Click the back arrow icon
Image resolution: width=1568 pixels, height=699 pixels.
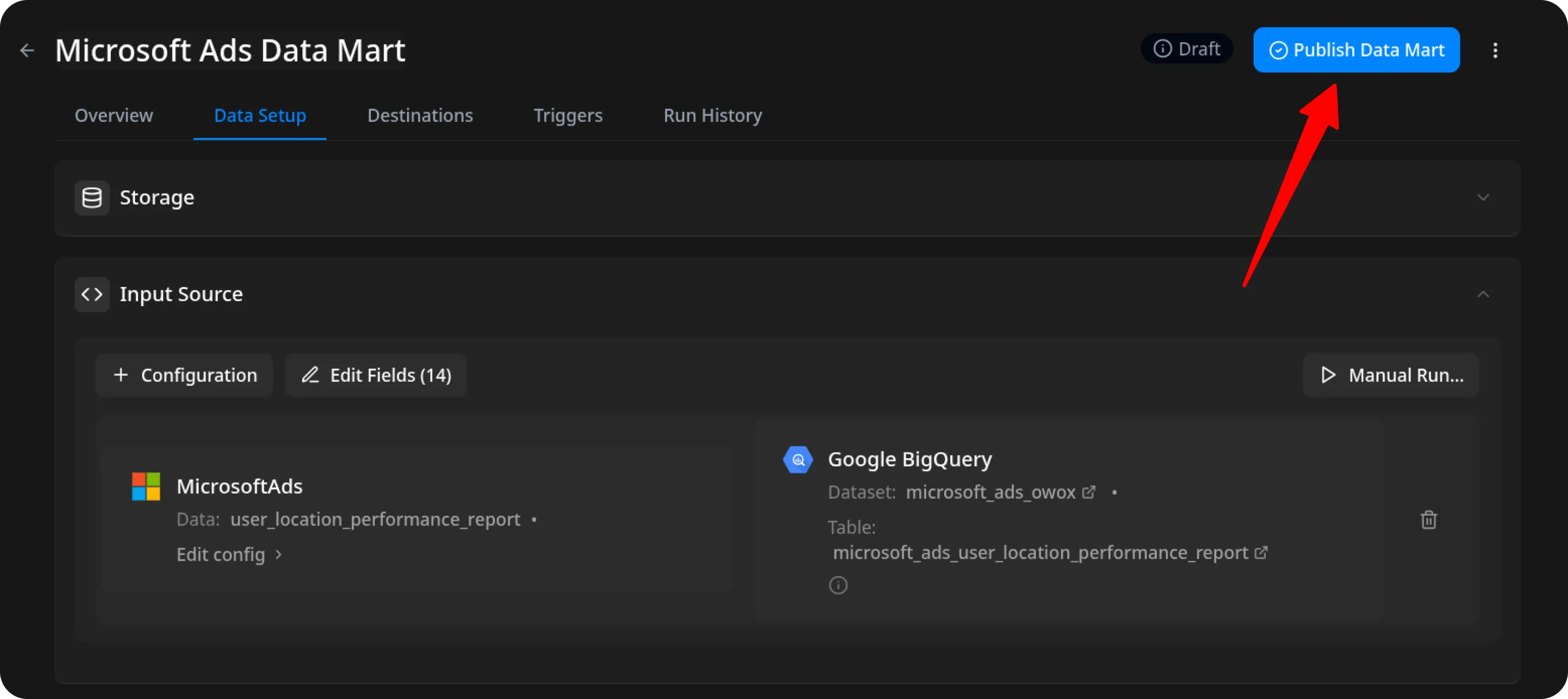(x=27, y=50)
